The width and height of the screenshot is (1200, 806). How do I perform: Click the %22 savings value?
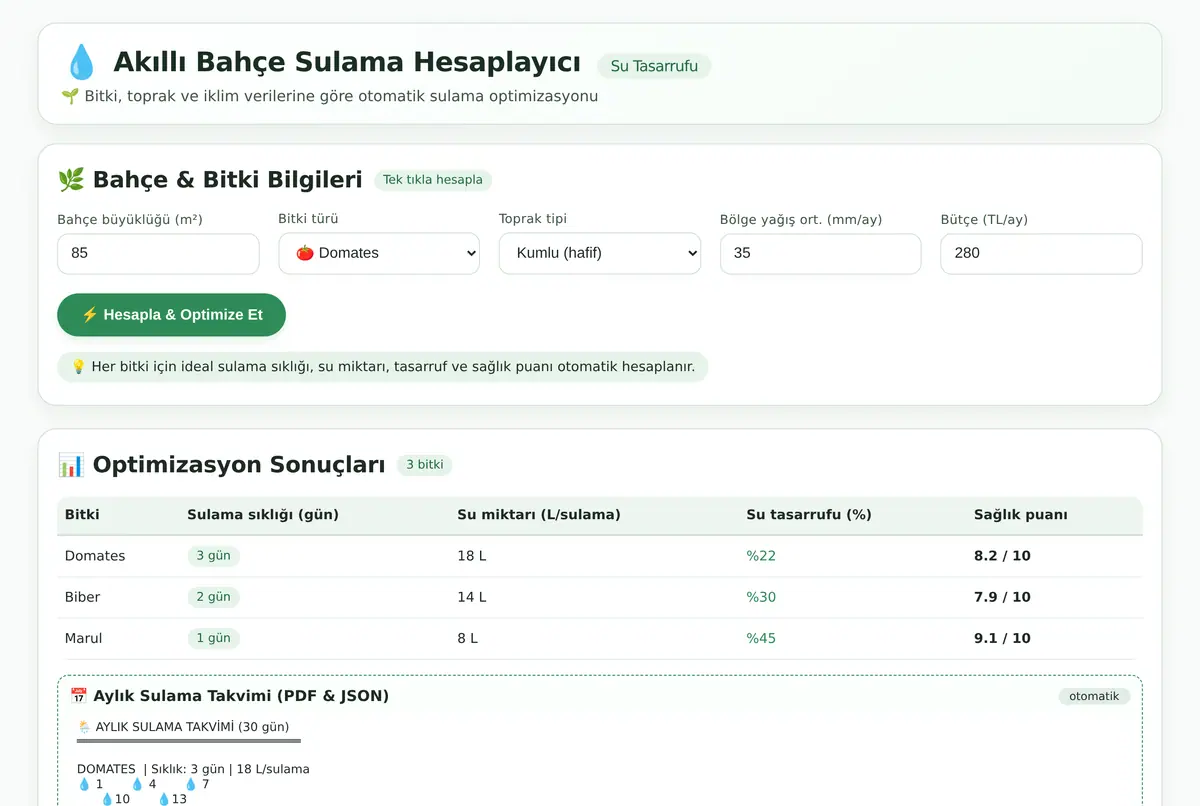761,556
